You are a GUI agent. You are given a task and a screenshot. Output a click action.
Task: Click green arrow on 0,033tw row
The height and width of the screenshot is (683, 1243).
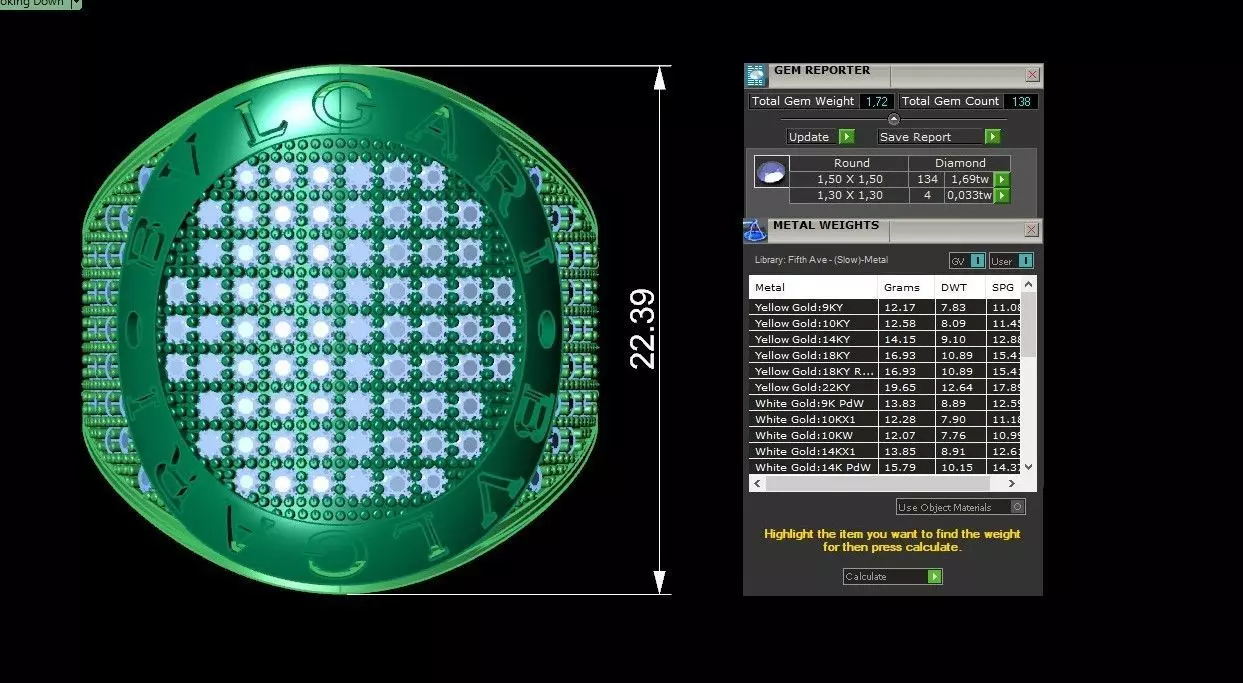(x=1002, y=196)
